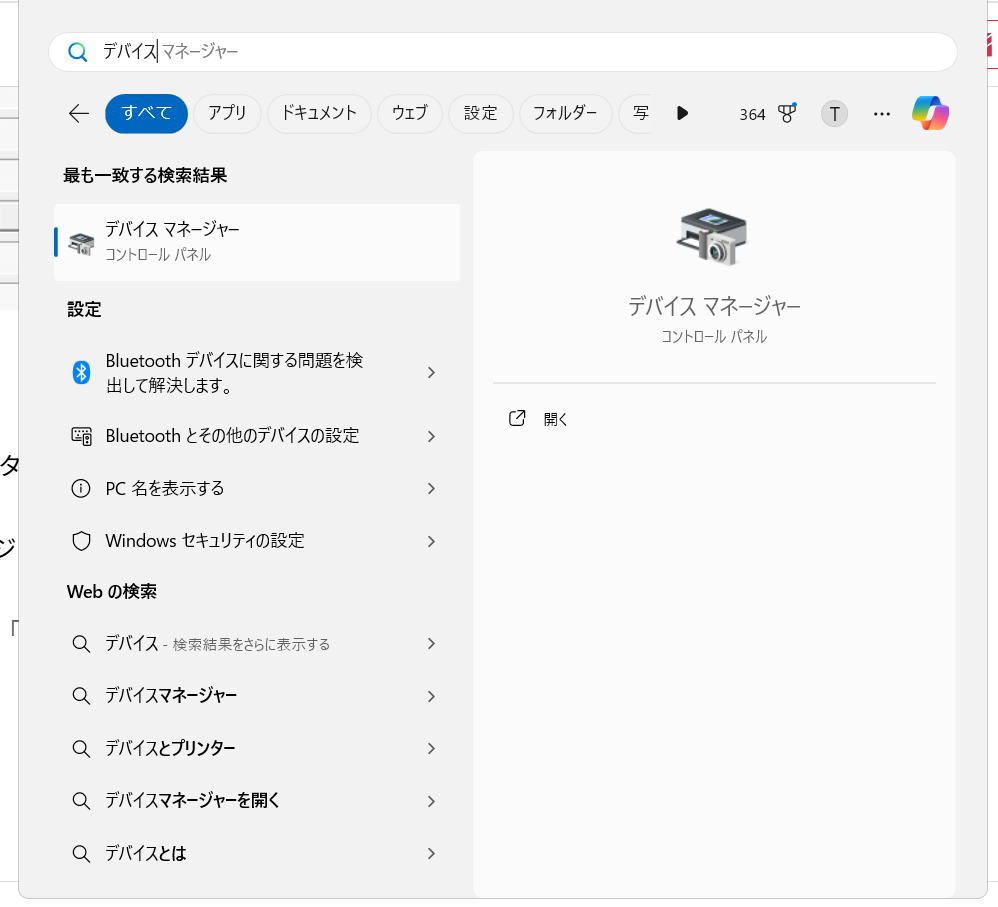
Task: Click search icon beside デバイスとは
Action: (x=81, y=854)
